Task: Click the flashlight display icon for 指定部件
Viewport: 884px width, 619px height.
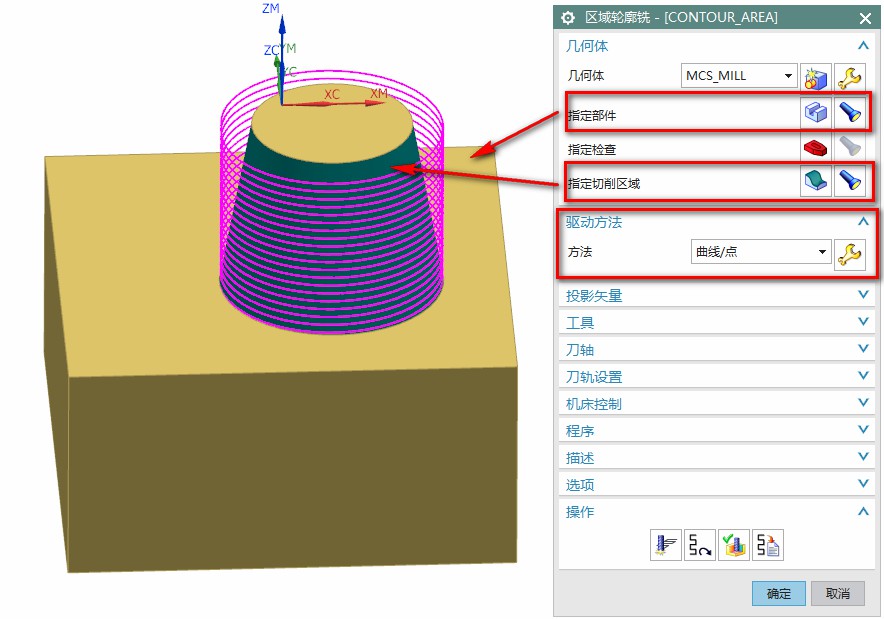Action: (849, 113)
